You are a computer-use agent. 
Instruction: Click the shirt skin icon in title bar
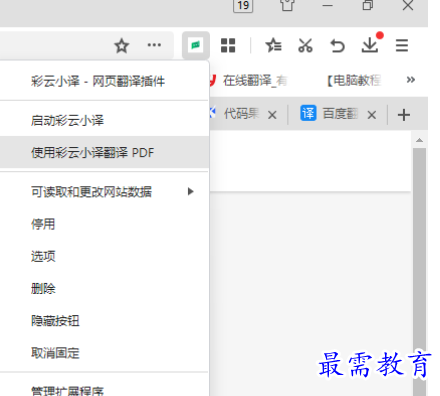click(x=287, y=5)
